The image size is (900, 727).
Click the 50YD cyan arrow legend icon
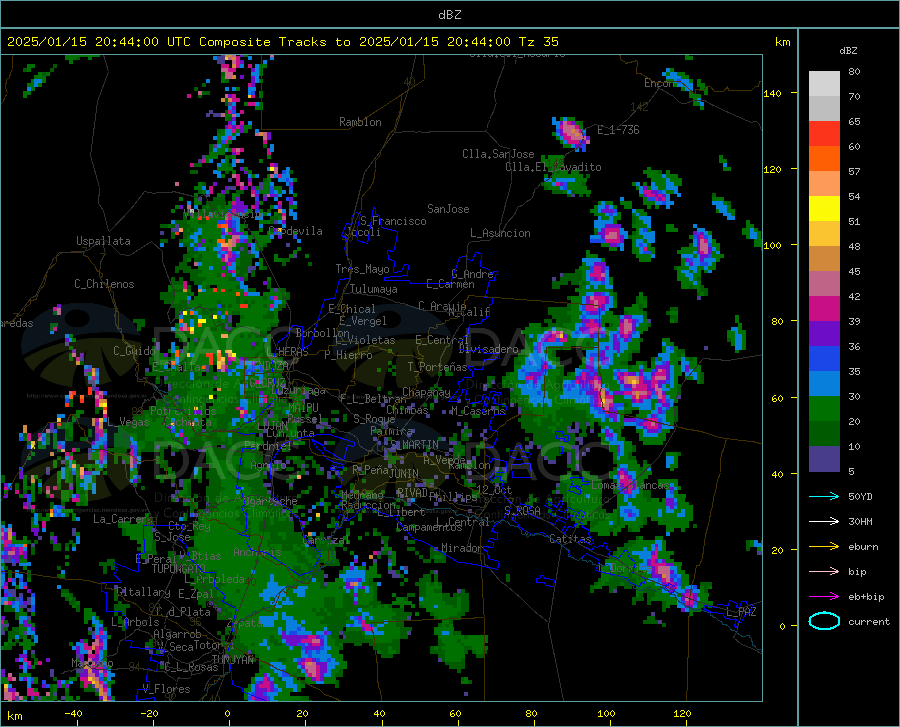[824, 496]
